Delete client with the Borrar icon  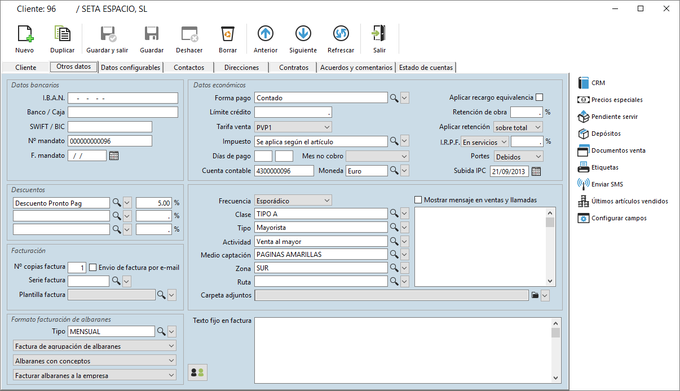click(x=227, y=34)
